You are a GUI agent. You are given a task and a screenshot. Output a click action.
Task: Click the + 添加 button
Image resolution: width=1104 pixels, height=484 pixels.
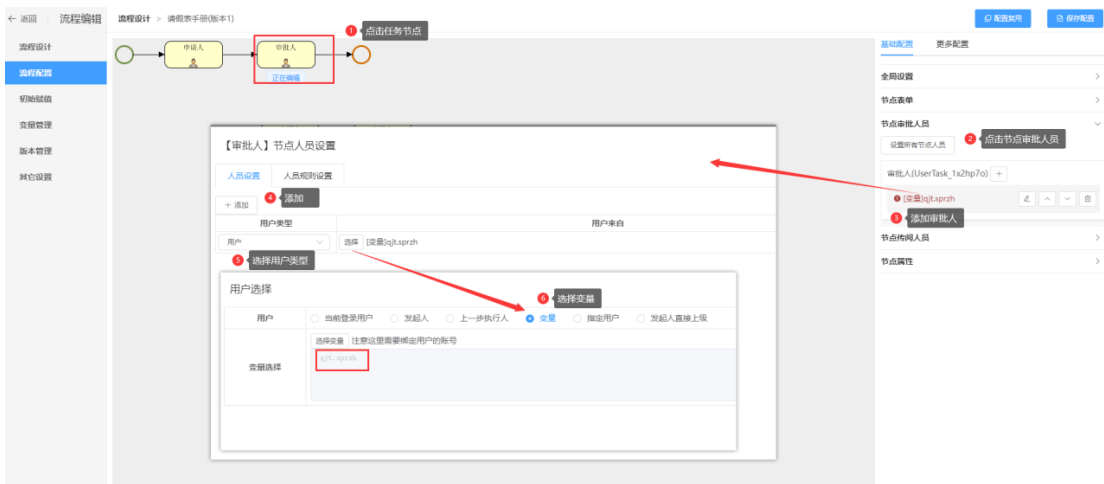237,205
